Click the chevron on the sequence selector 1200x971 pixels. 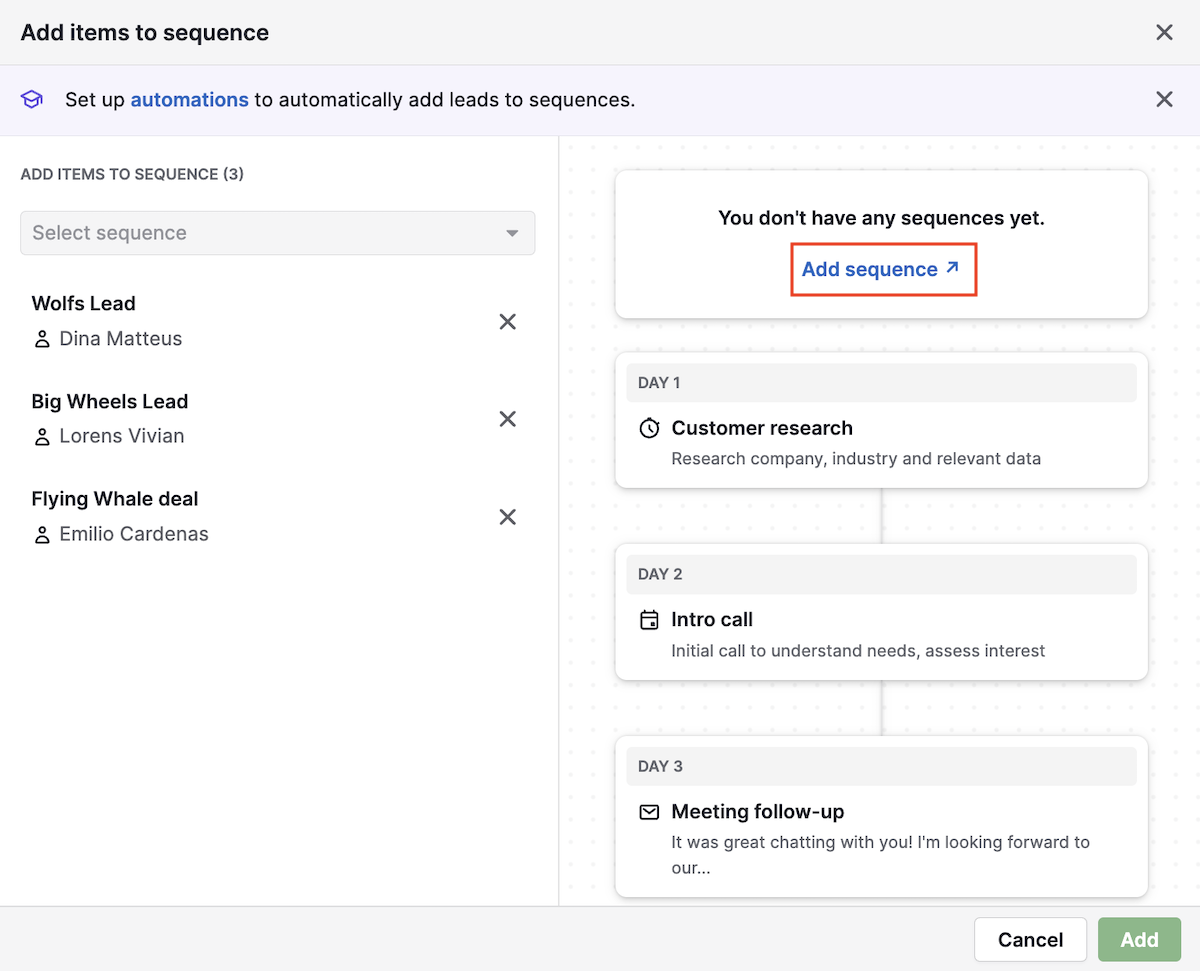[513, 232]
